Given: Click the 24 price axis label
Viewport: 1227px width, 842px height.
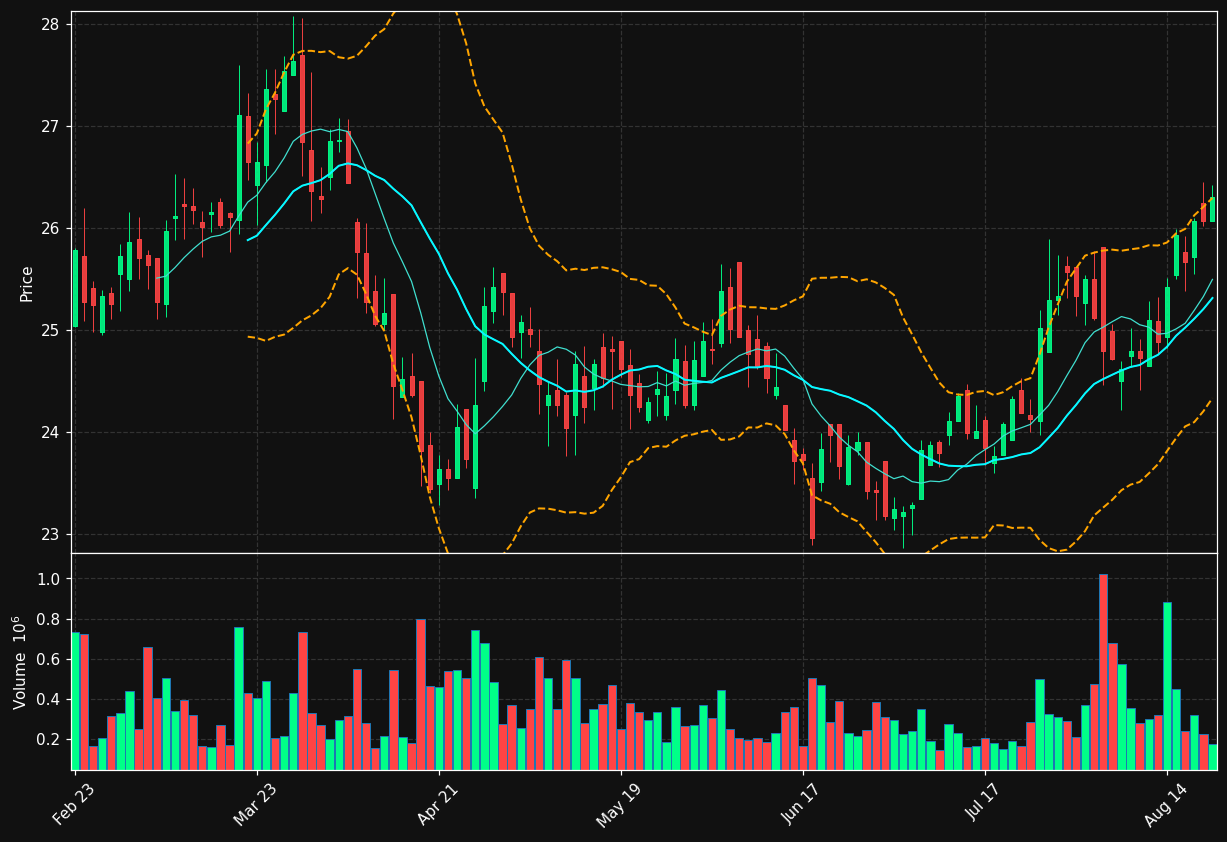Looking at the screenshot, I should coord(50,432).
